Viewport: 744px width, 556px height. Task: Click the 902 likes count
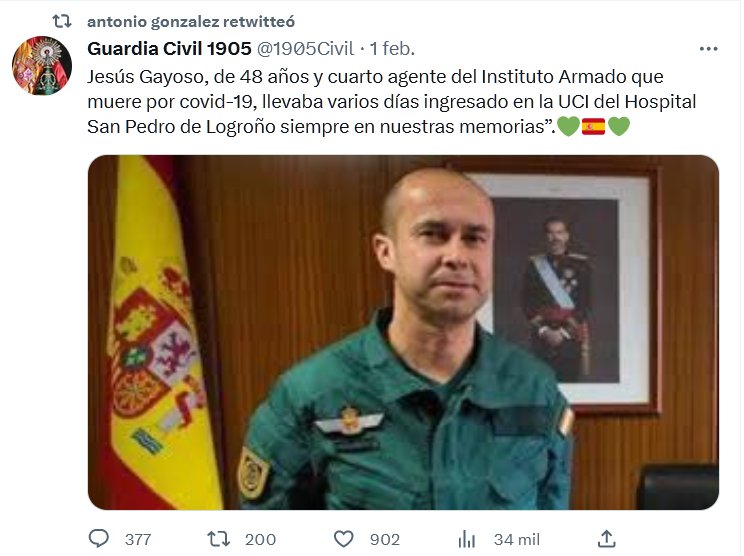coord(385,539)
